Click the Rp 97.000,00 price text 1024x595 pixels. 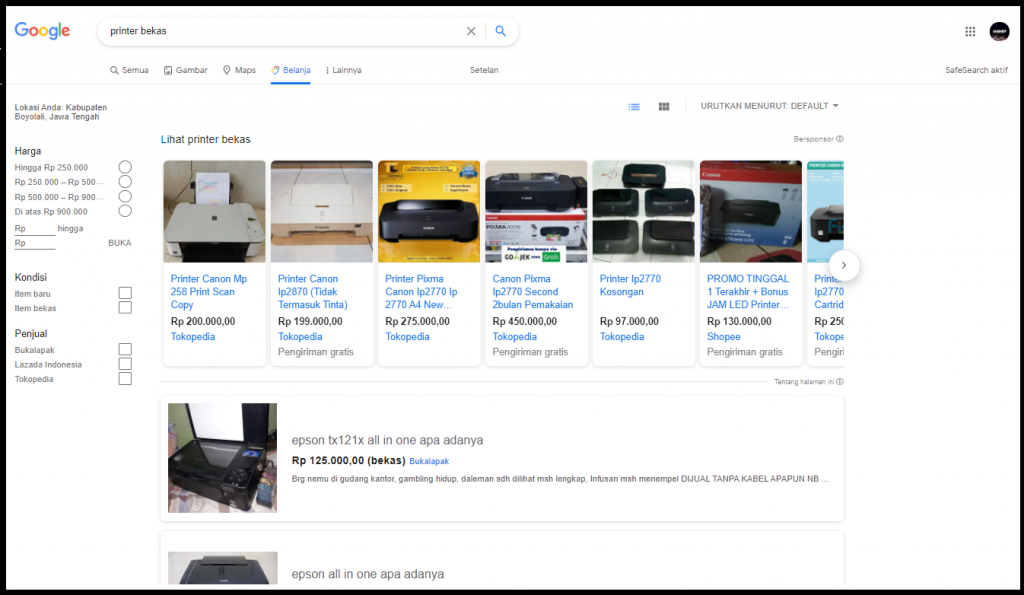coord(630,321)
